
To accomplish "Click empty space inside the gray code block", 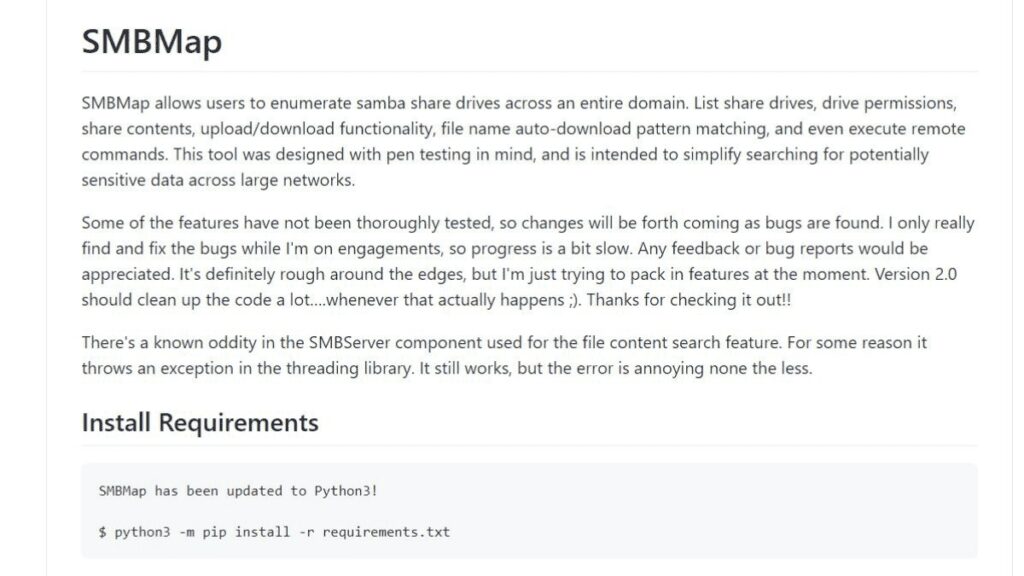I will tap(718, 511).
